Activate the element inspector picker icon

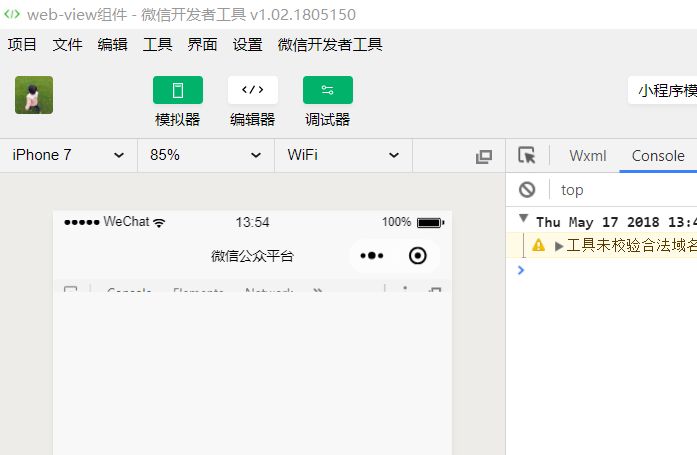527,156
